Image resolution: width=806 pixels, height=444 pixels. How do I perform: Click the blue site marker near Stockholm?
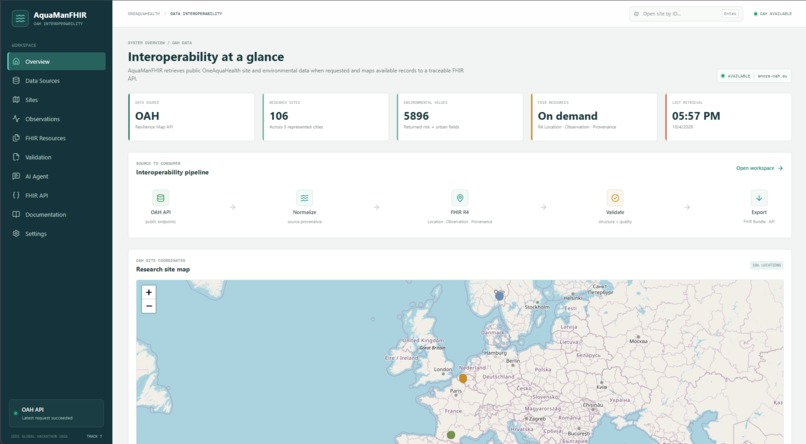(x=499, y=296)
